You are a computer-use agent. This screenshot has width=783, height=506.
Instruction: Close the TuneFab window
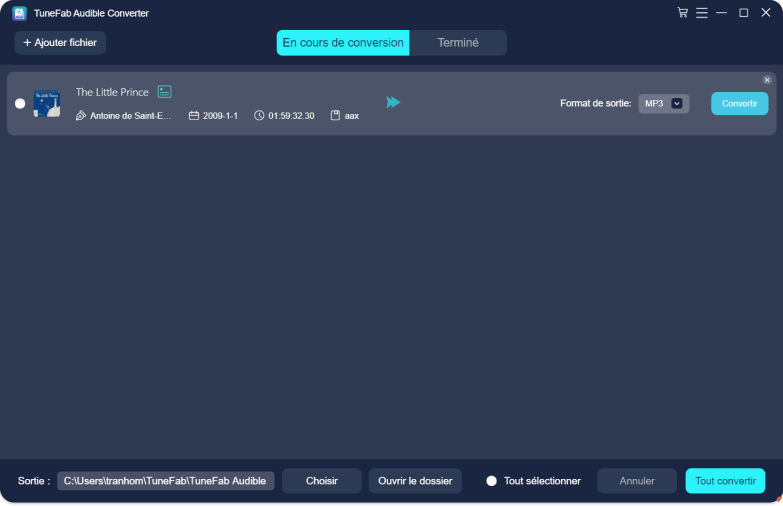coord(766,13)
